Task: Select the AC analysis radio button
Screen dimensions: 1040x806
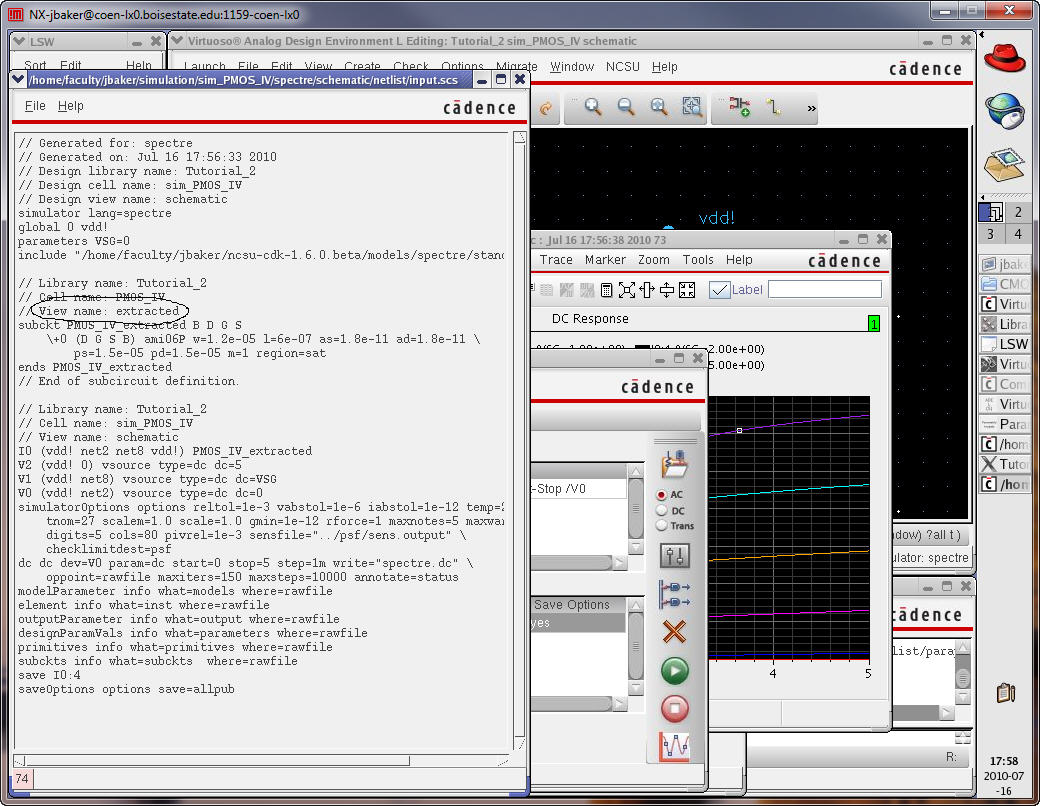Action: click(662, 495)
